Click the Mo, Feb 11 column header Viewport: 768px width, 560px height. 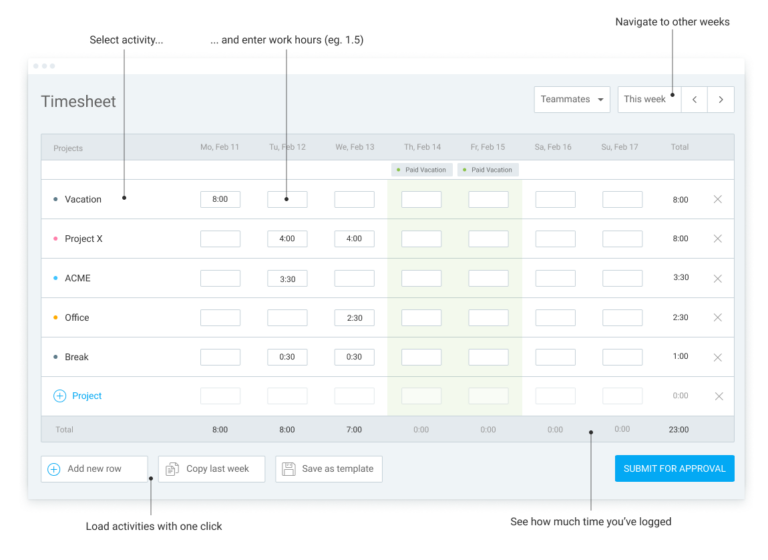tap(219, 147)
